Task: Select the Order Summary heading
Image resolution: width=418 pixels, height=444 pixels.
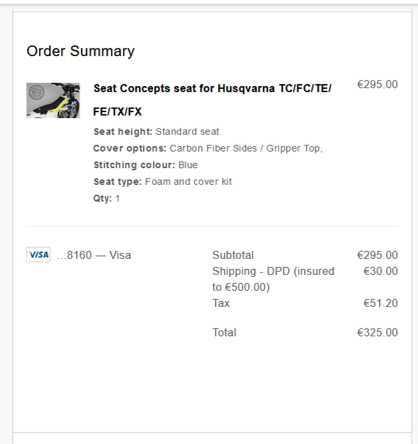Action: (81, 51)
